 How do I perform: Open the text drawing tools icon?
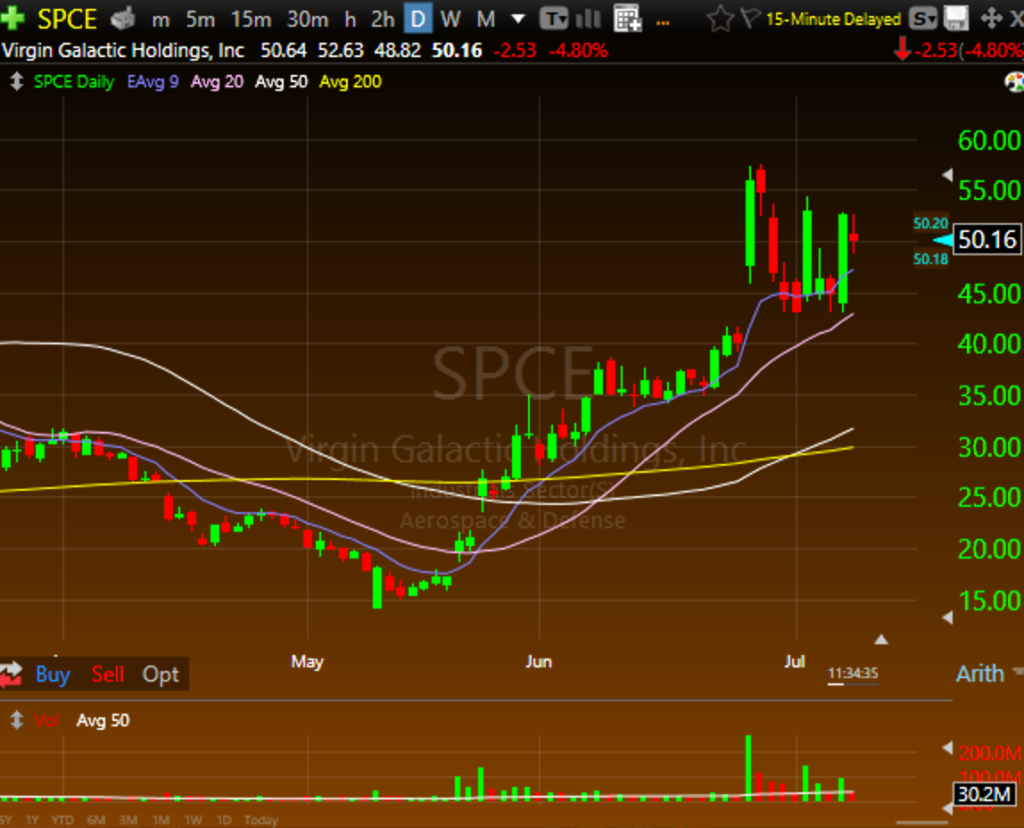coord(553,19)
